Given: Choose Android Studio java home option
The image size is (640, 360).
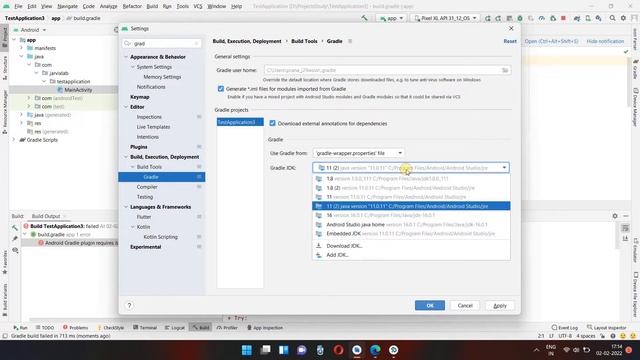Looking at the screenshot, I should tap(411, 224).
